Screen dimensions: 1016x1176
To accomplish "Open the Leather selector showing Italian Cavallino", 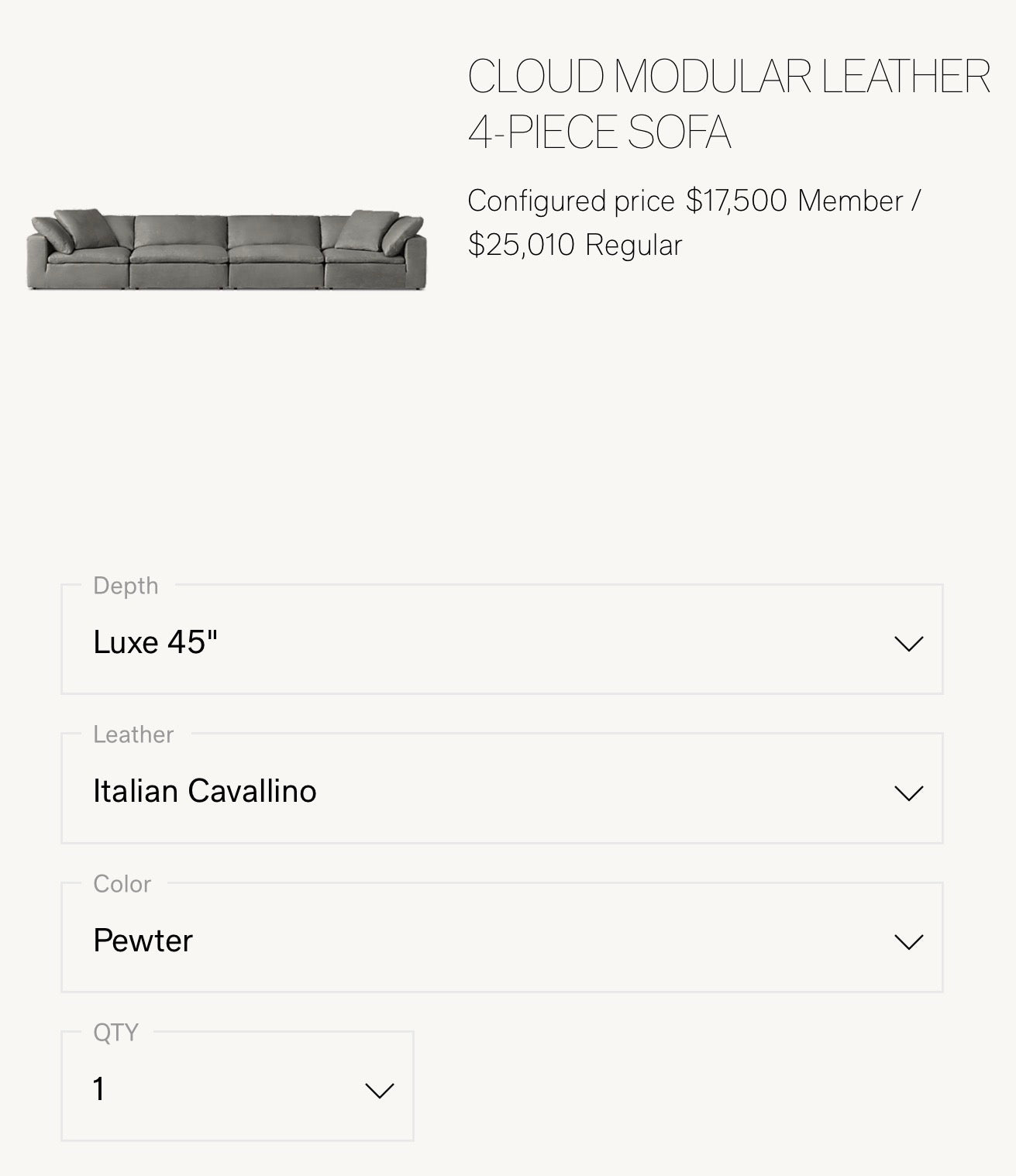I will 502,793.
